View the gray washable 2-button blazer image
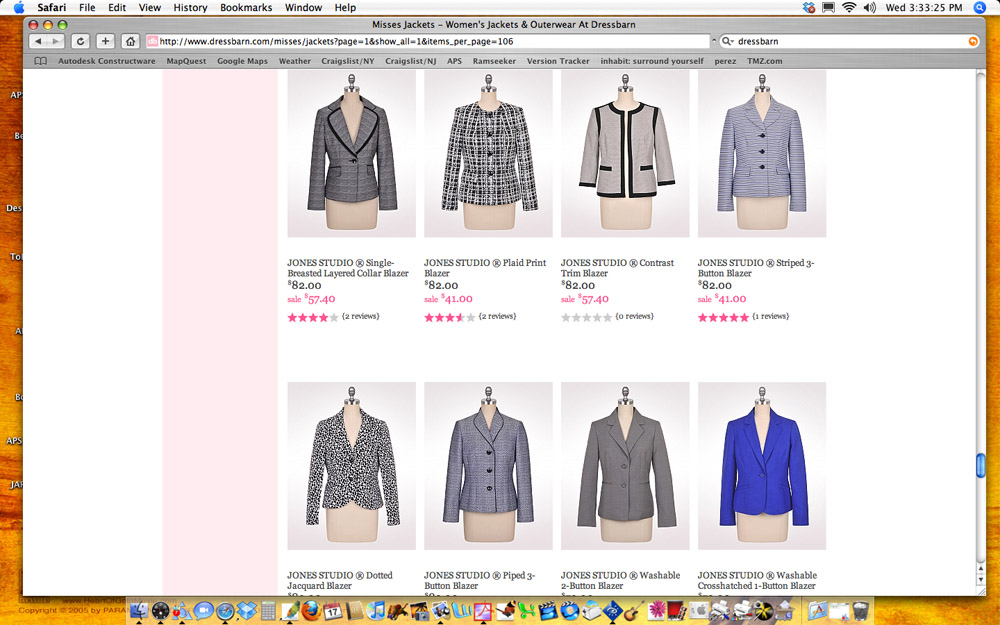The width and height of the screenshot is (1000, 625). pyautogui.click(x=625, y=466)
